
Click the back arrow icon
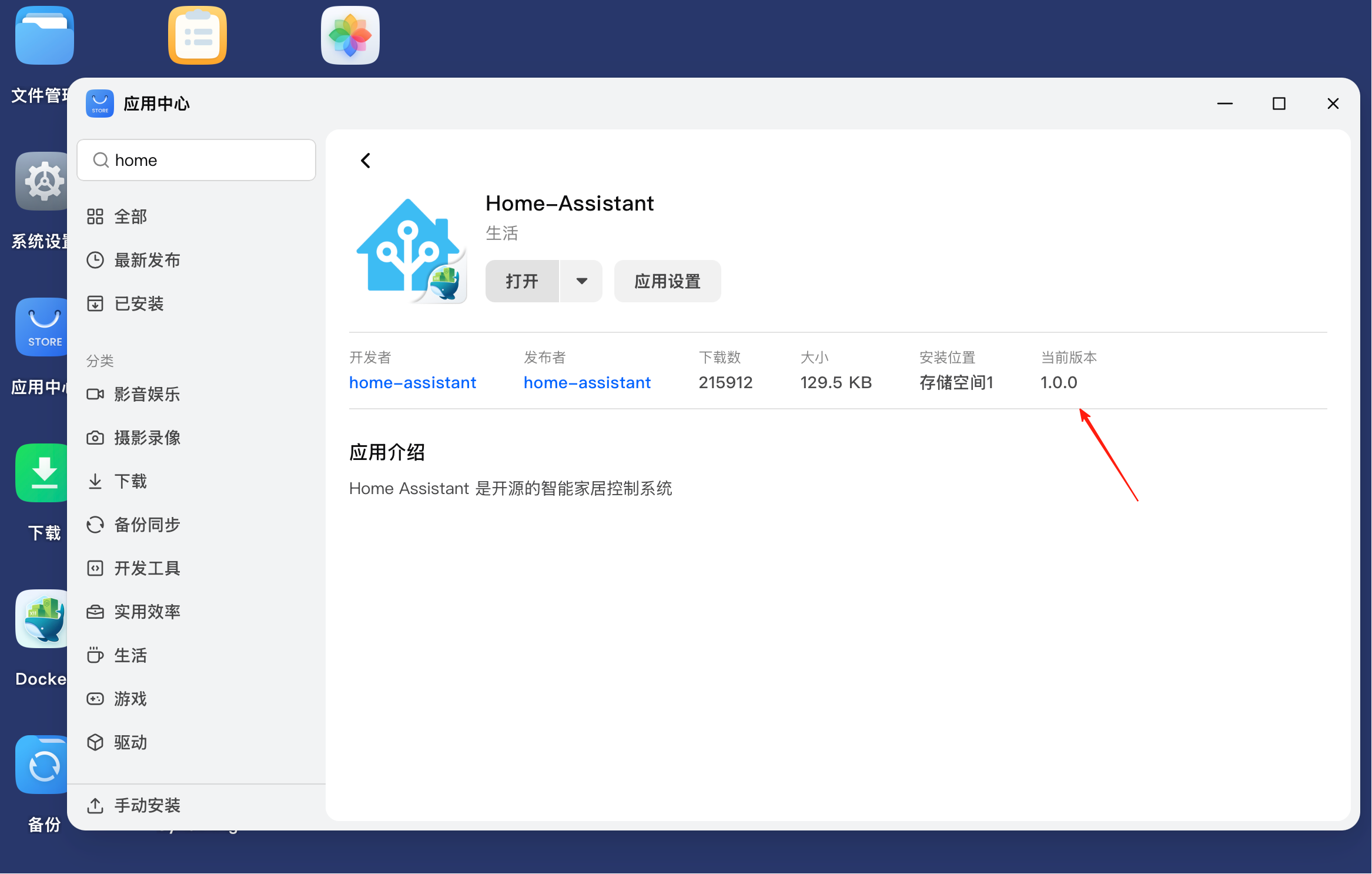365,161
